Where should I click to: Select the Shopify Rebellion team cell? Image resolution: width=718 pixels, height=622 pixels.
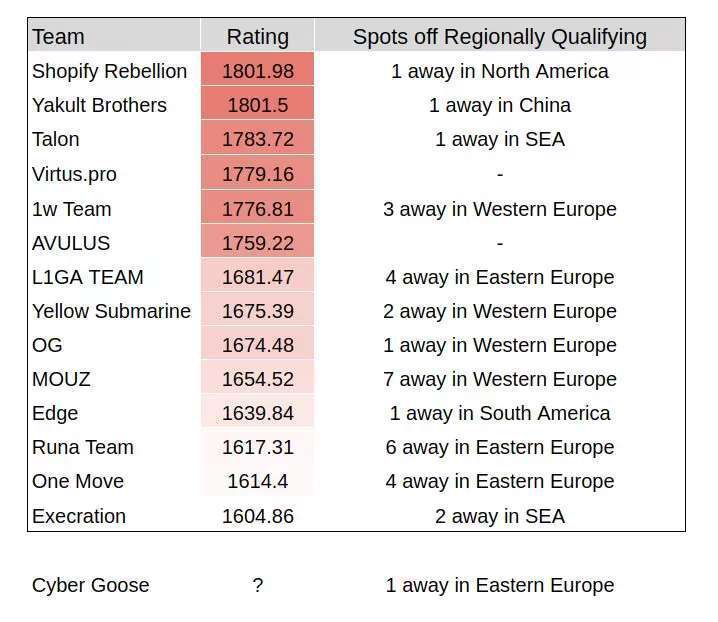(x=109, y=71)
